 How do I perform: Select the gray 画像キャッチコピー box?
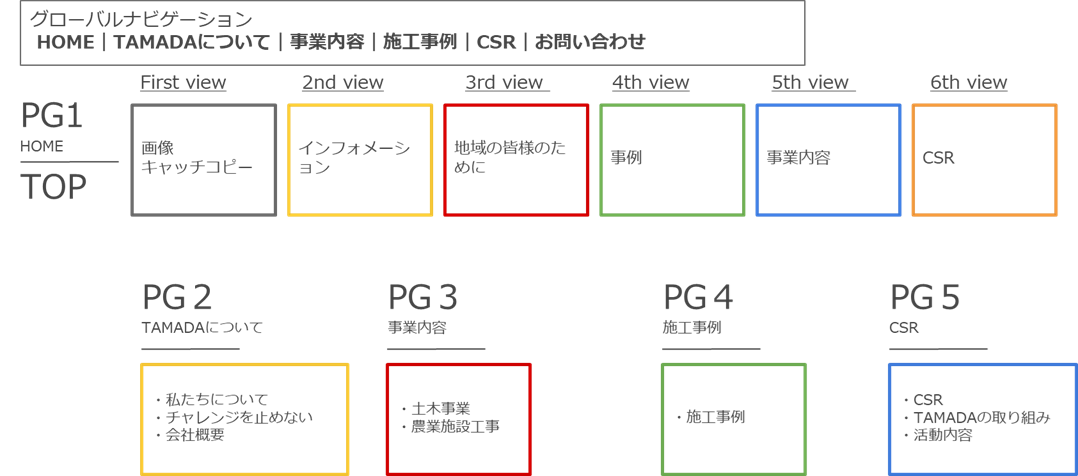[x=204, y=160]
